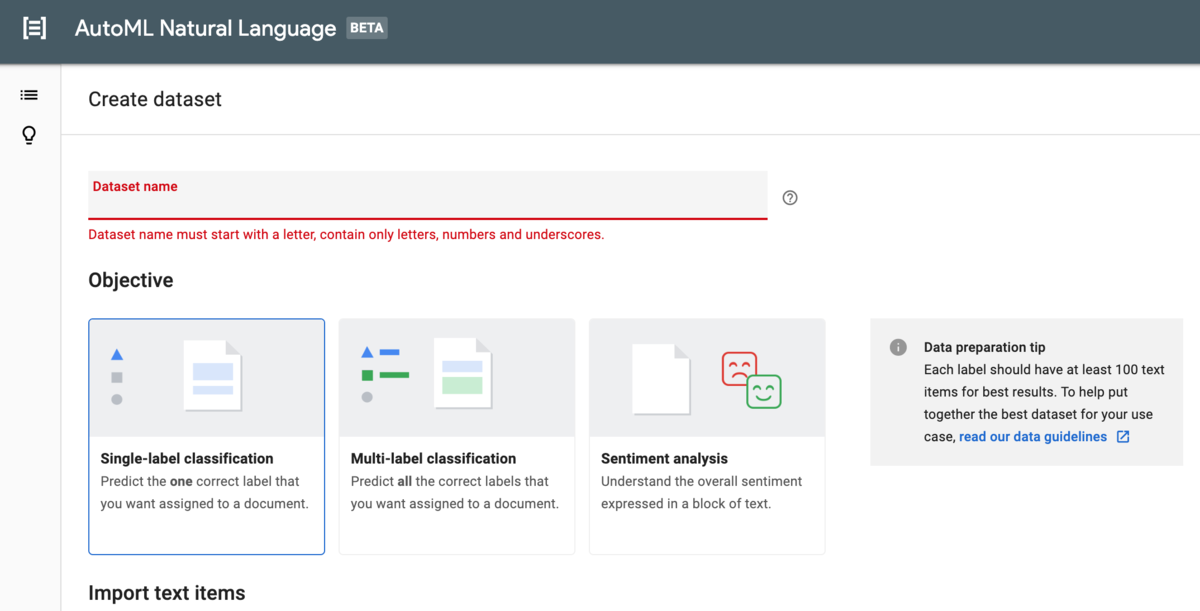Image resolution: width=1200 pixels, height=611 pixels.
Task: Click the info icon in Data preparation tip
Action: coord(898,347)
